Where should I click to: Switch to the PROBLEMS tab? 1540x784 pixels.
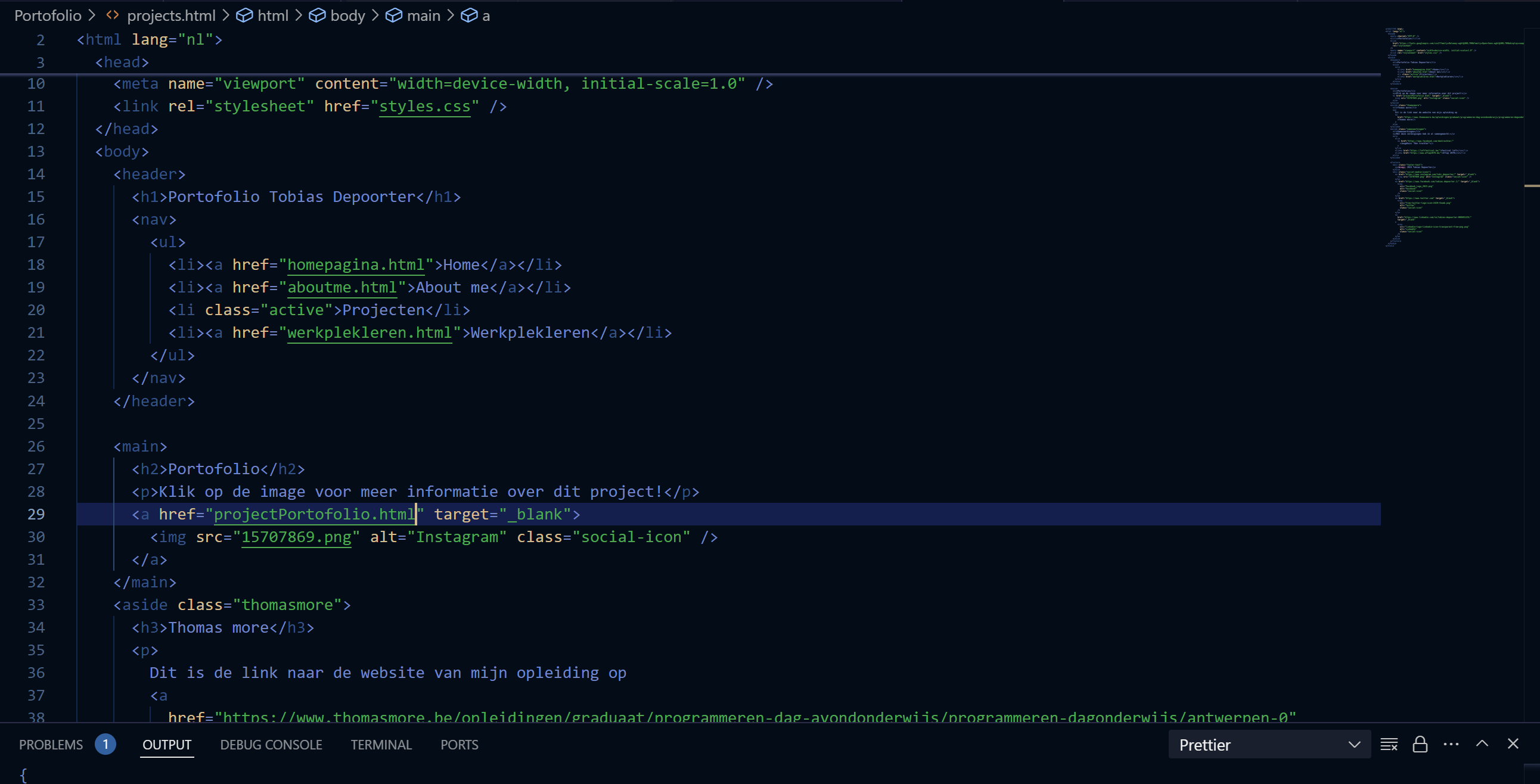click(x=51, y=745)
